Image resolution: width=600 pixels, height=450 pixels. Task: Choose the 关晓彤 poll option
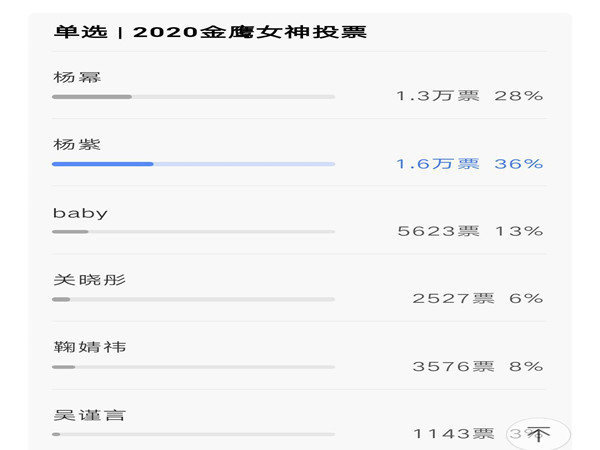(299, 288)
